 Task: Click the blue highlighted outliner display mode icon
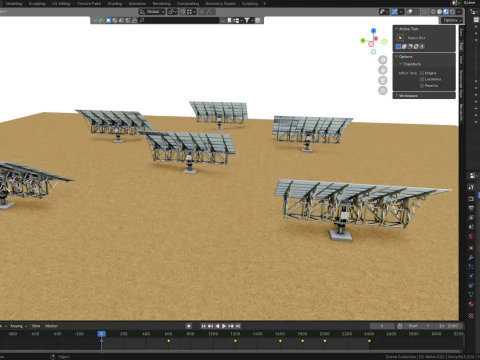(x=108, y=20)
